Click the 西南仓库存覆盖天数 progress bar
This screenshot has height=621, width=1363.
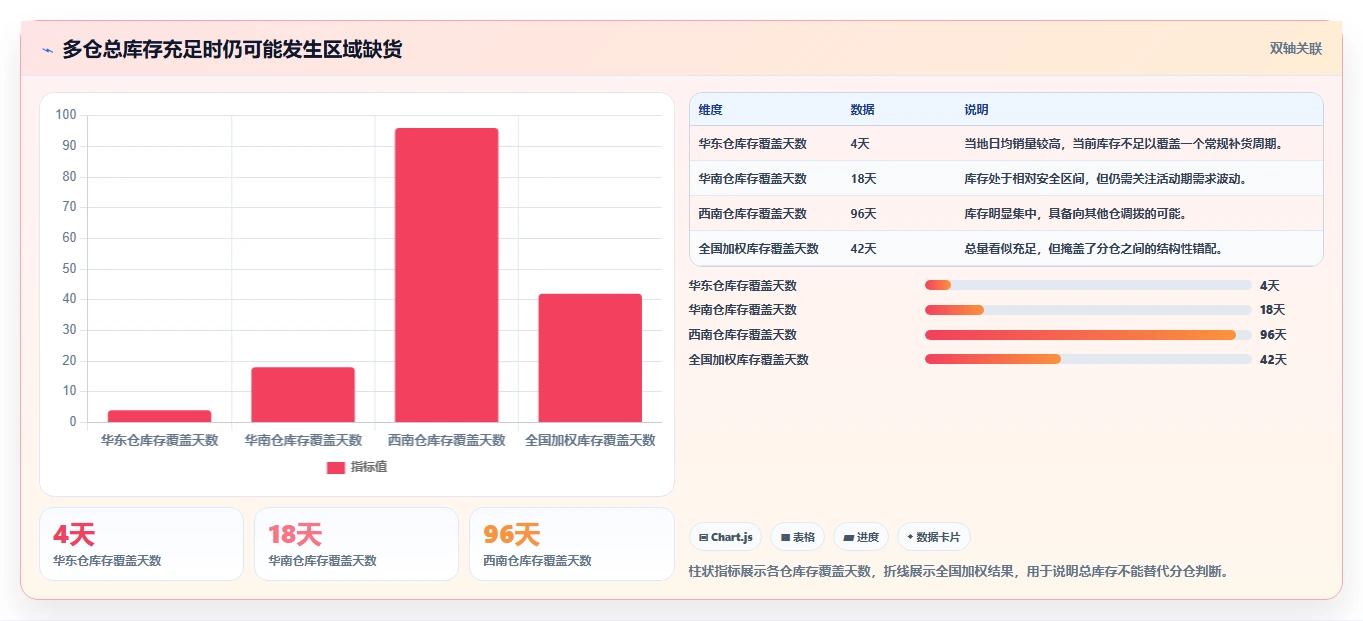pyautogui.click(x=1088, y=335)
